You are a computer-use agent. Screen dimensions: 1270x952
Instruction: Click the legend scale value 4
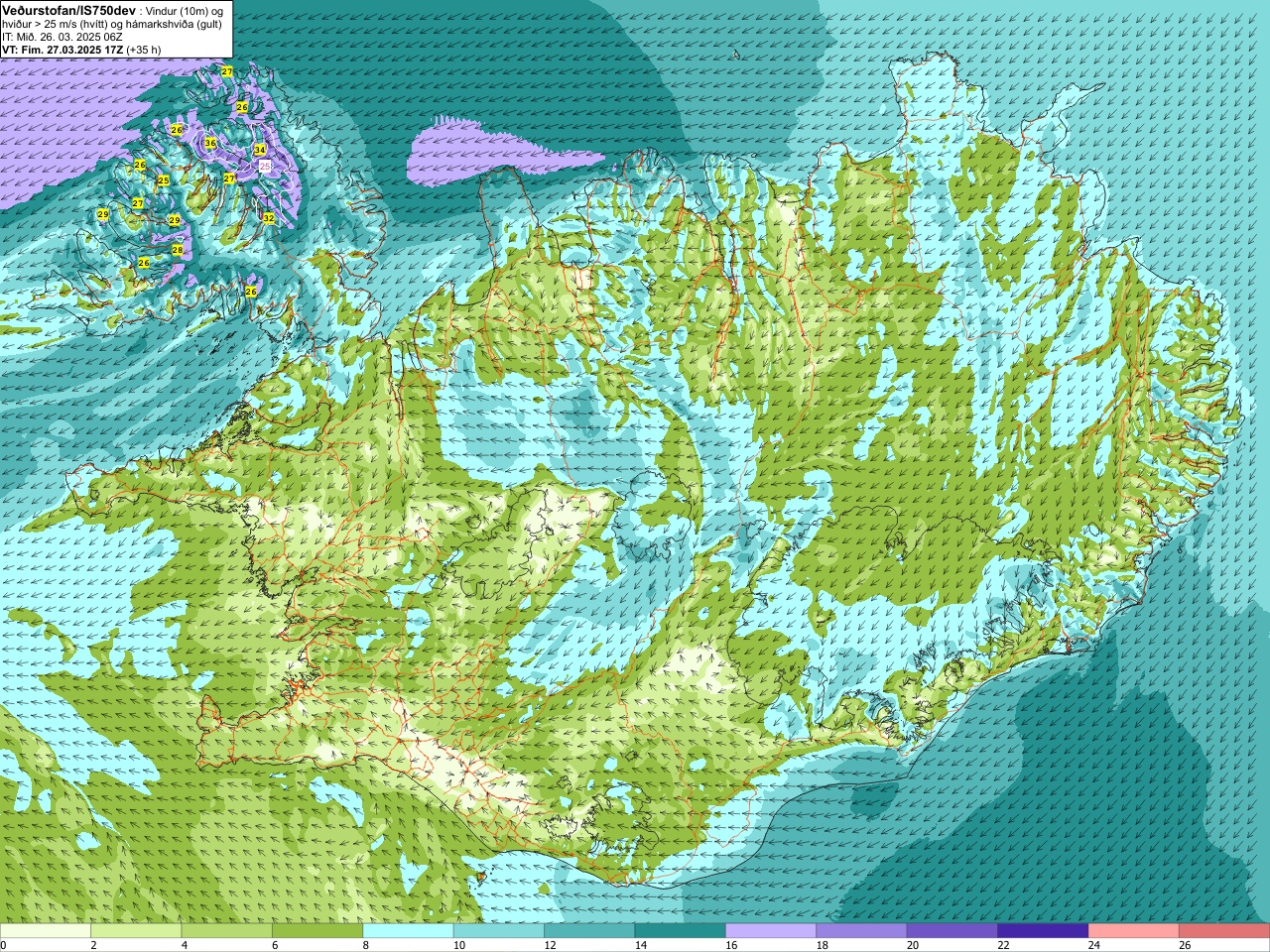(185, 945)
